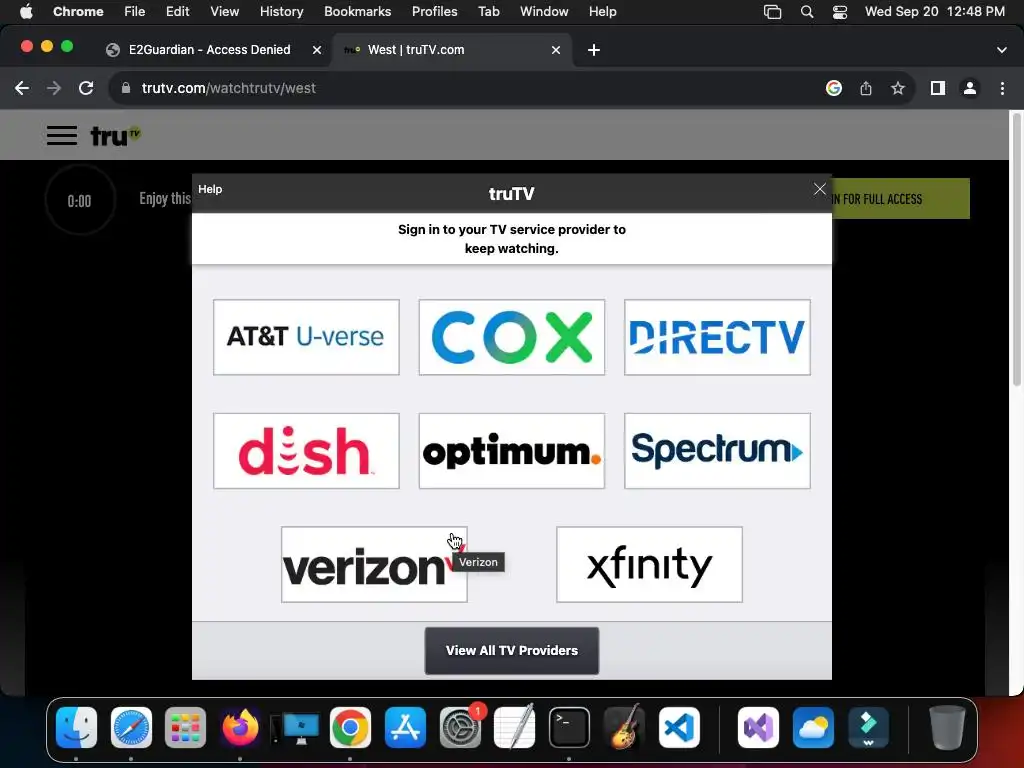Screen dimensions: 1024x768
Task: Open the Profiles menu
Action: tap(434, 12)
